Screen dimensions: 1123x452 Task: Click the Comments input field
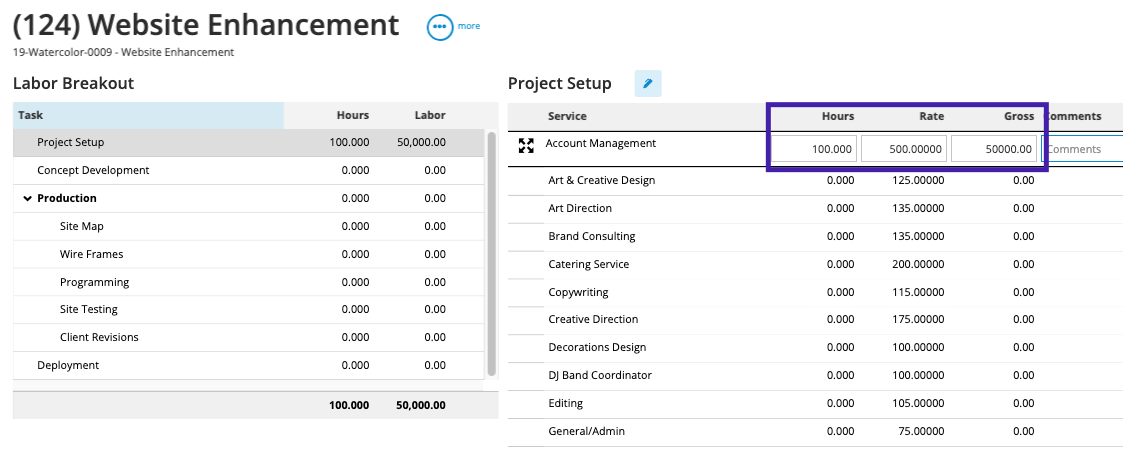click(x=1080, y=149)
